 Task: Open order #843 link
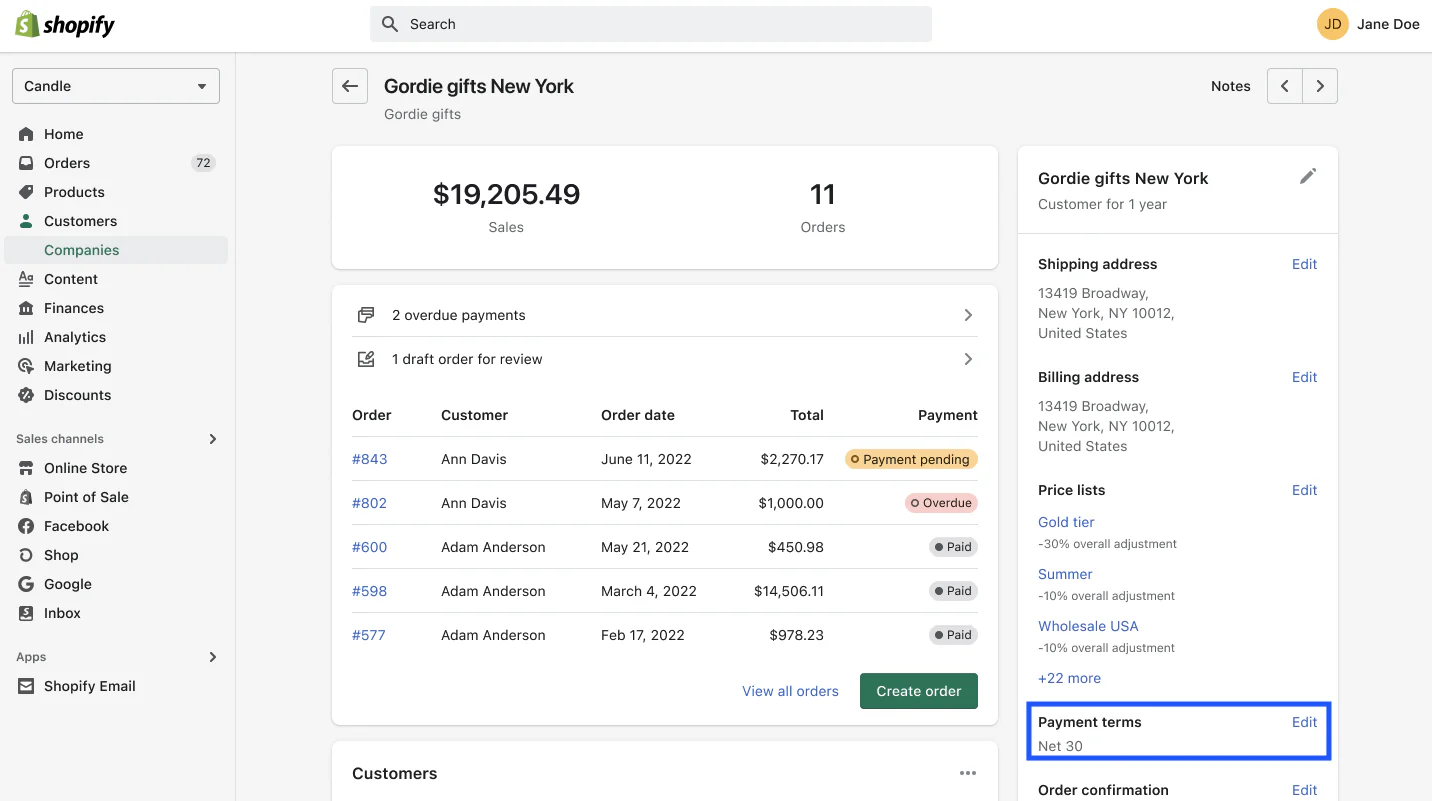point(369,458)
